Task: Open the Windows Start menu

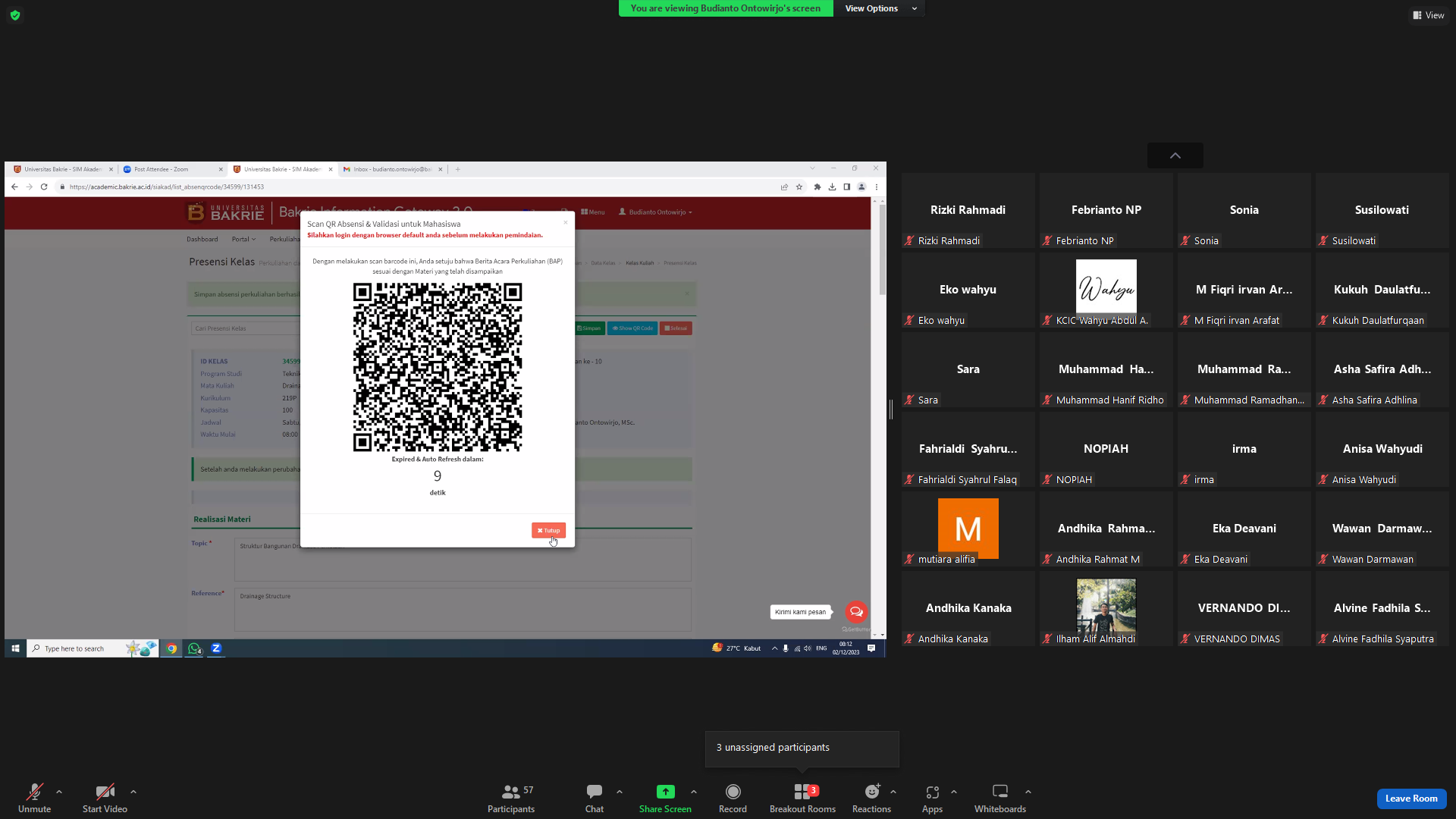Action: point(15,648)
